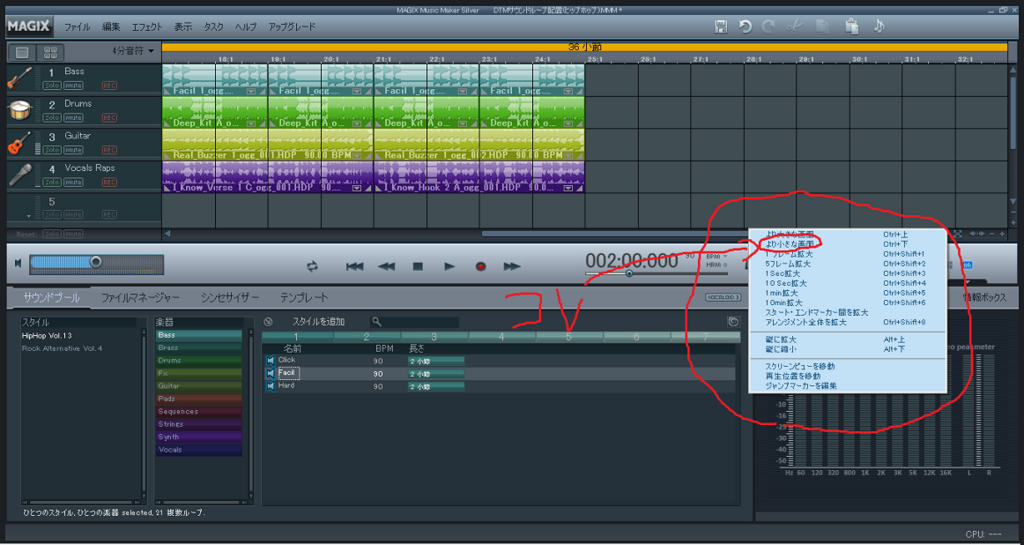Viewport: 1024px width, 545px height.
Task: Select Rock Alternative Vol.4 style
Action: coord(62,348)
